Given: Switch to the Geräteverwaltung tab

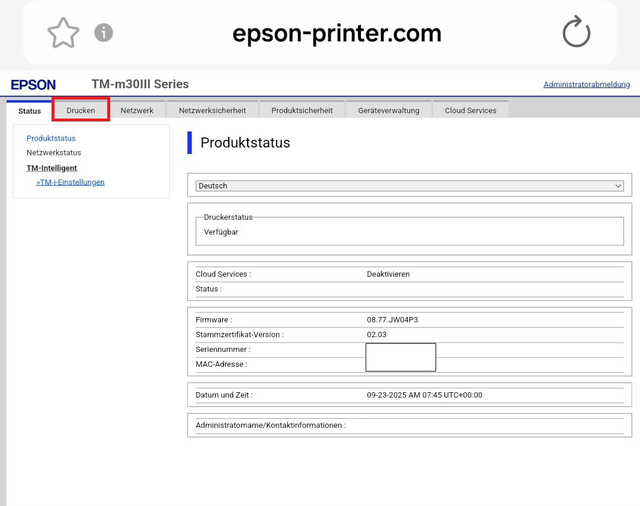Looking at the screenshot, I should pyautogui.click(x=389, y=110).
